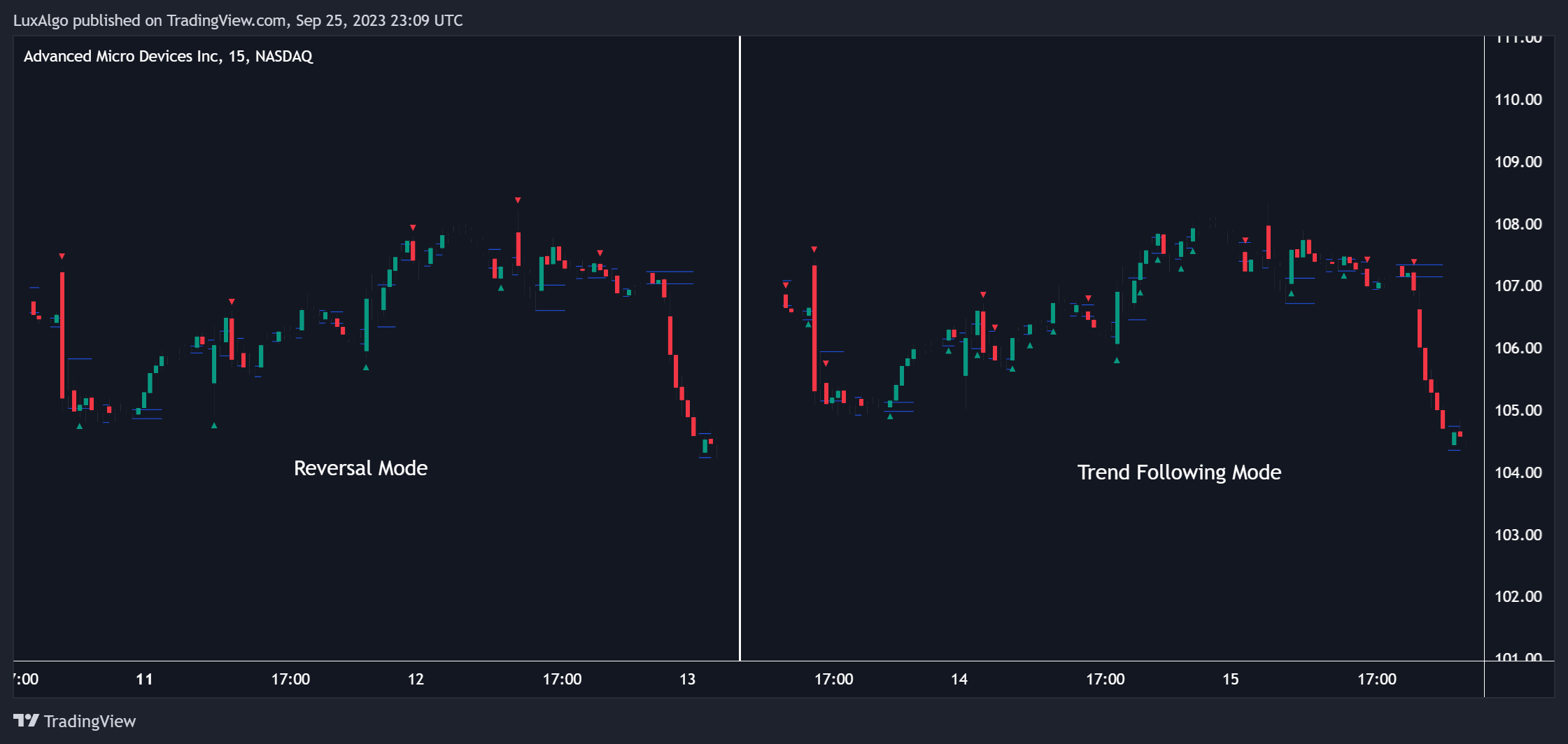Click the date label 11 on time axis
This screenshot has width=1568, height=744.
coord(144,679)
